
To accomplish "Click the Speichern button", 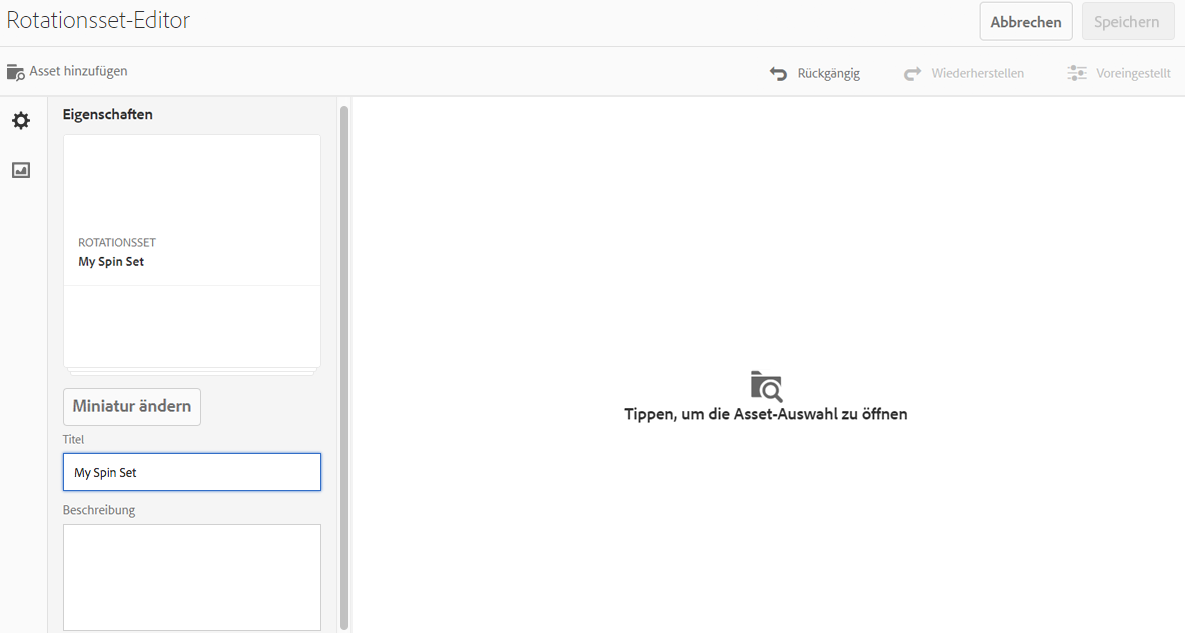I will click(x=1126, y=22).
